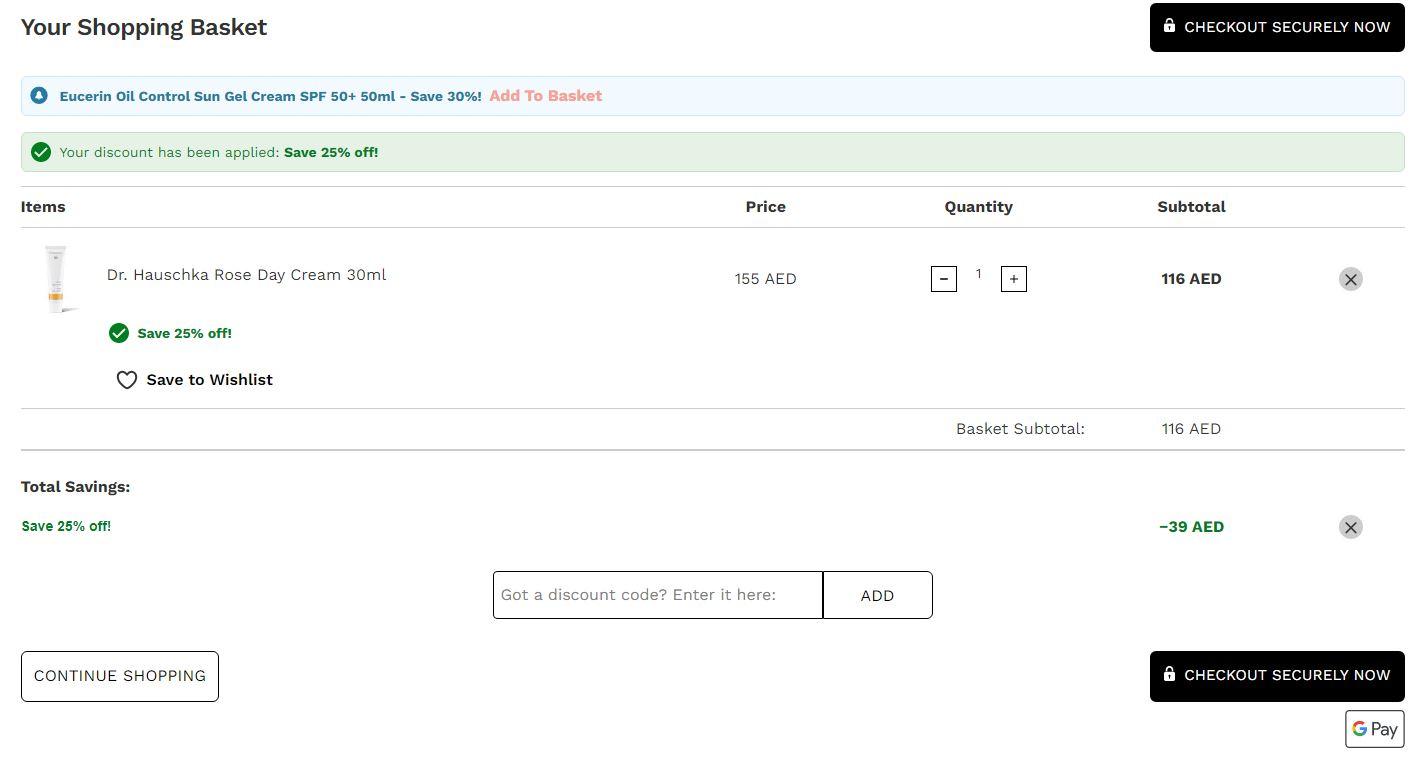
Task: Click the Subtotal column header
Action: pyautogui.click(x=1192, y=207)
